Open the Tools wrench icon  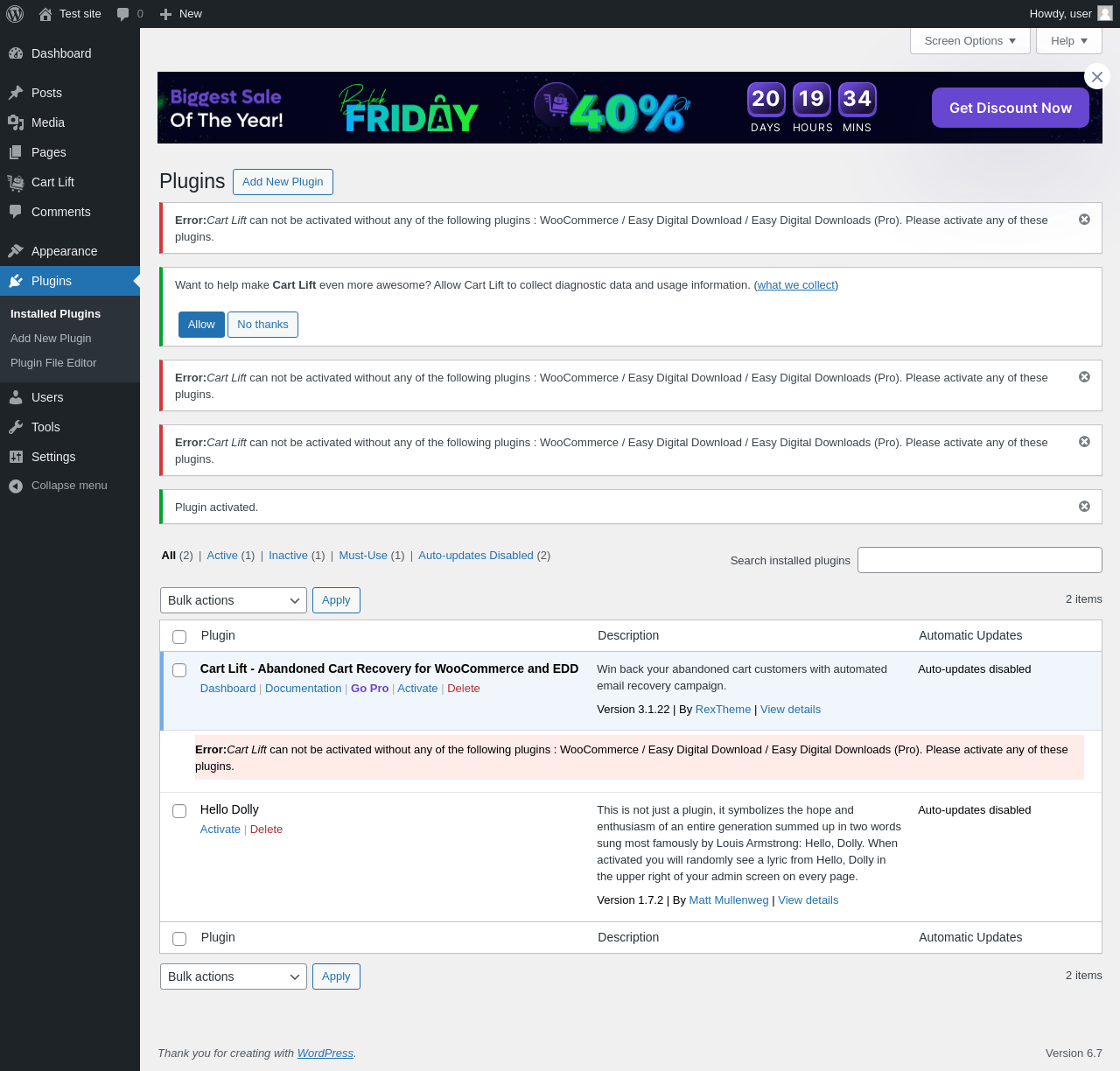click(16, 427)
